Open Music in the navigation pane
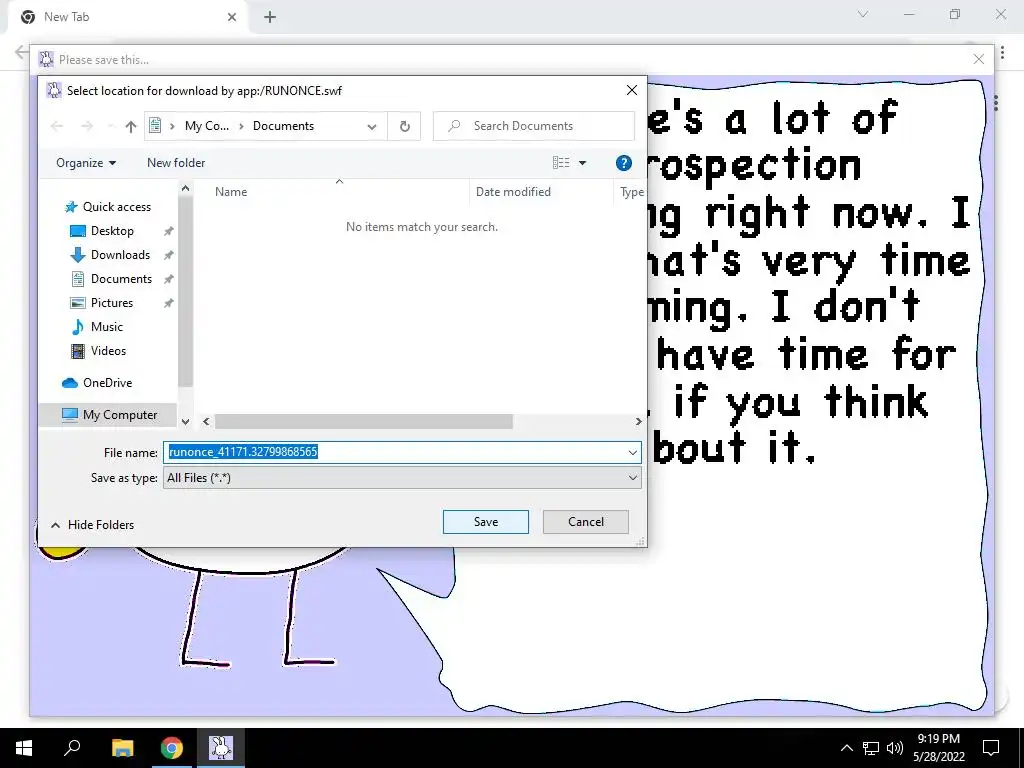 [x=106, y=327]
